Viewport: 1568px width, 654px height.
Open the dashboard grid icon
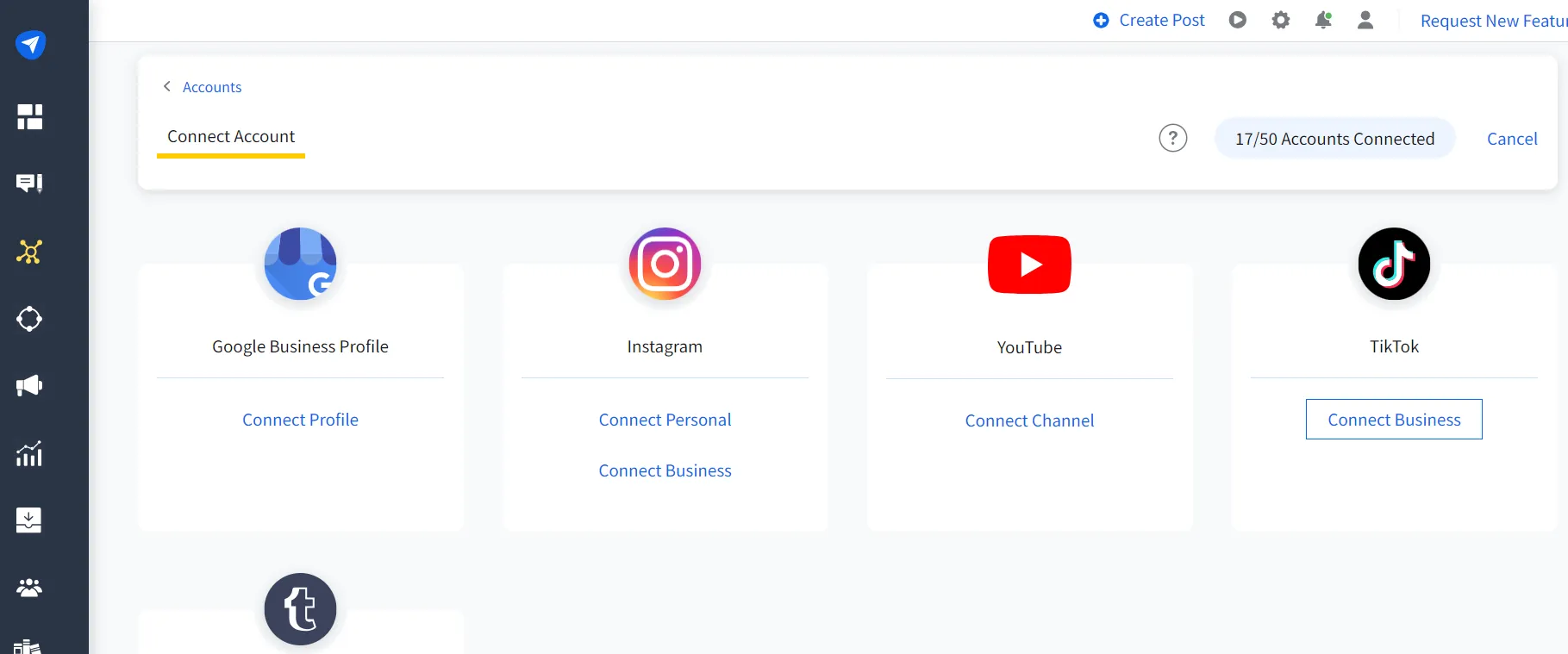click(29, 116)
